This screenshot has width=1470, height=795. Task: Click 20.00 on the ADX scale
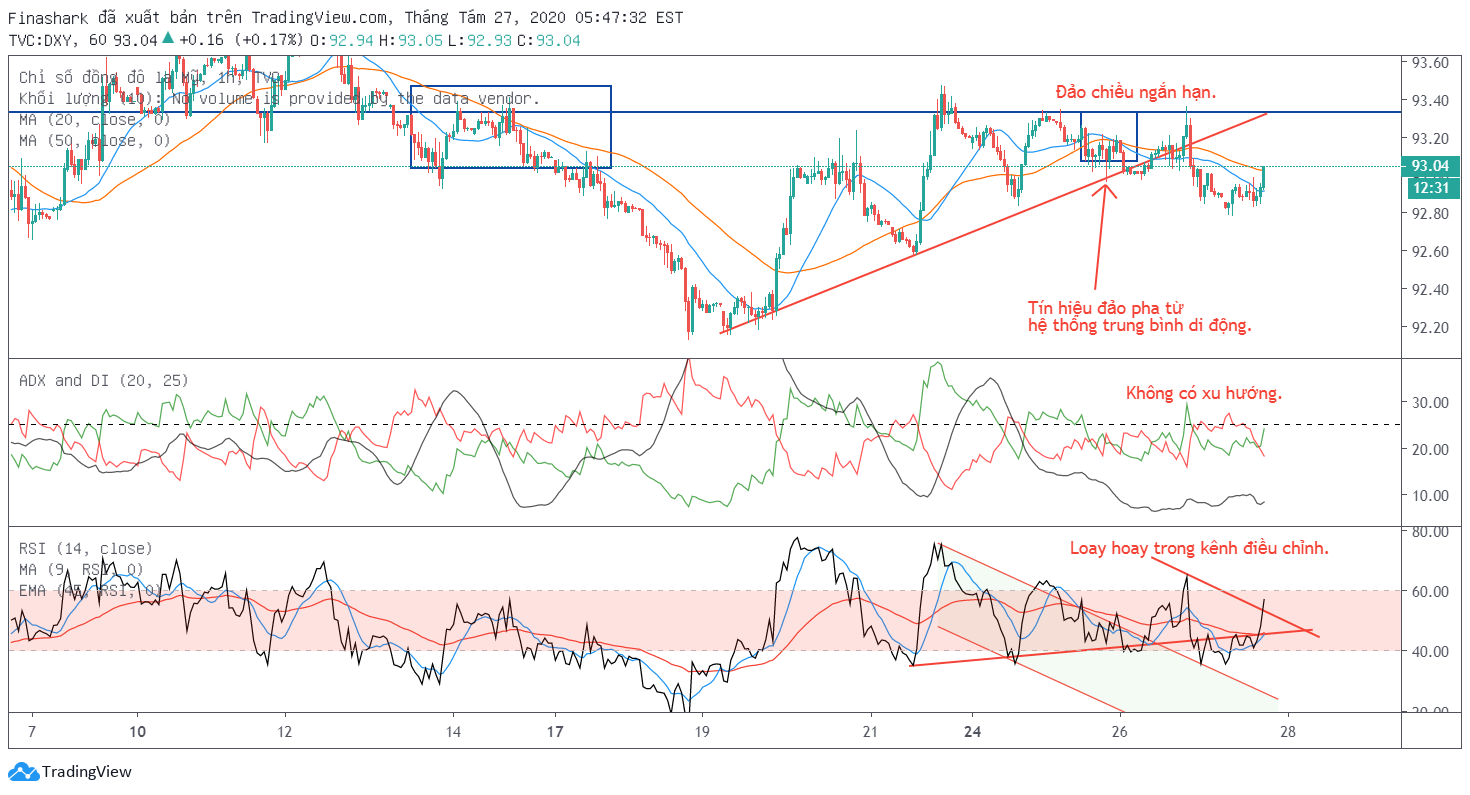(x=1429, y=449)
